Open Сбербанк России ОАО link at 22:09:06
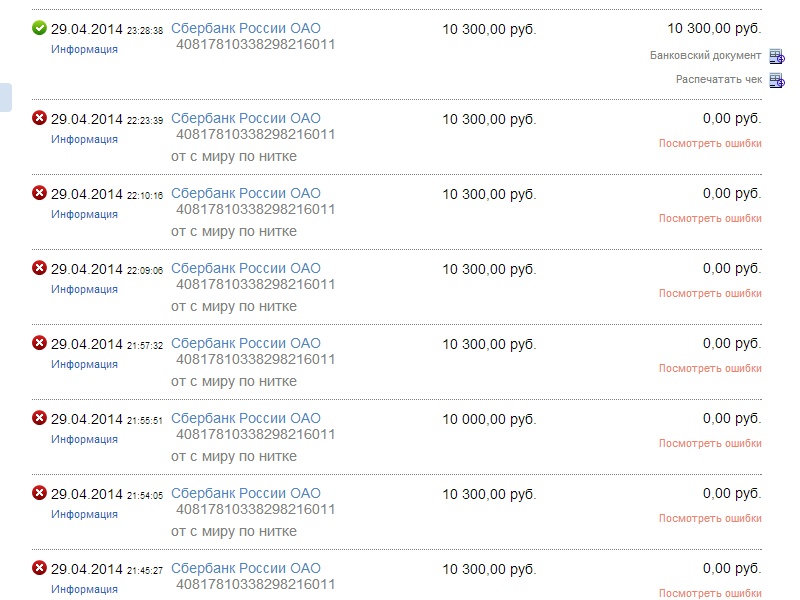 [x=245, y=268]
